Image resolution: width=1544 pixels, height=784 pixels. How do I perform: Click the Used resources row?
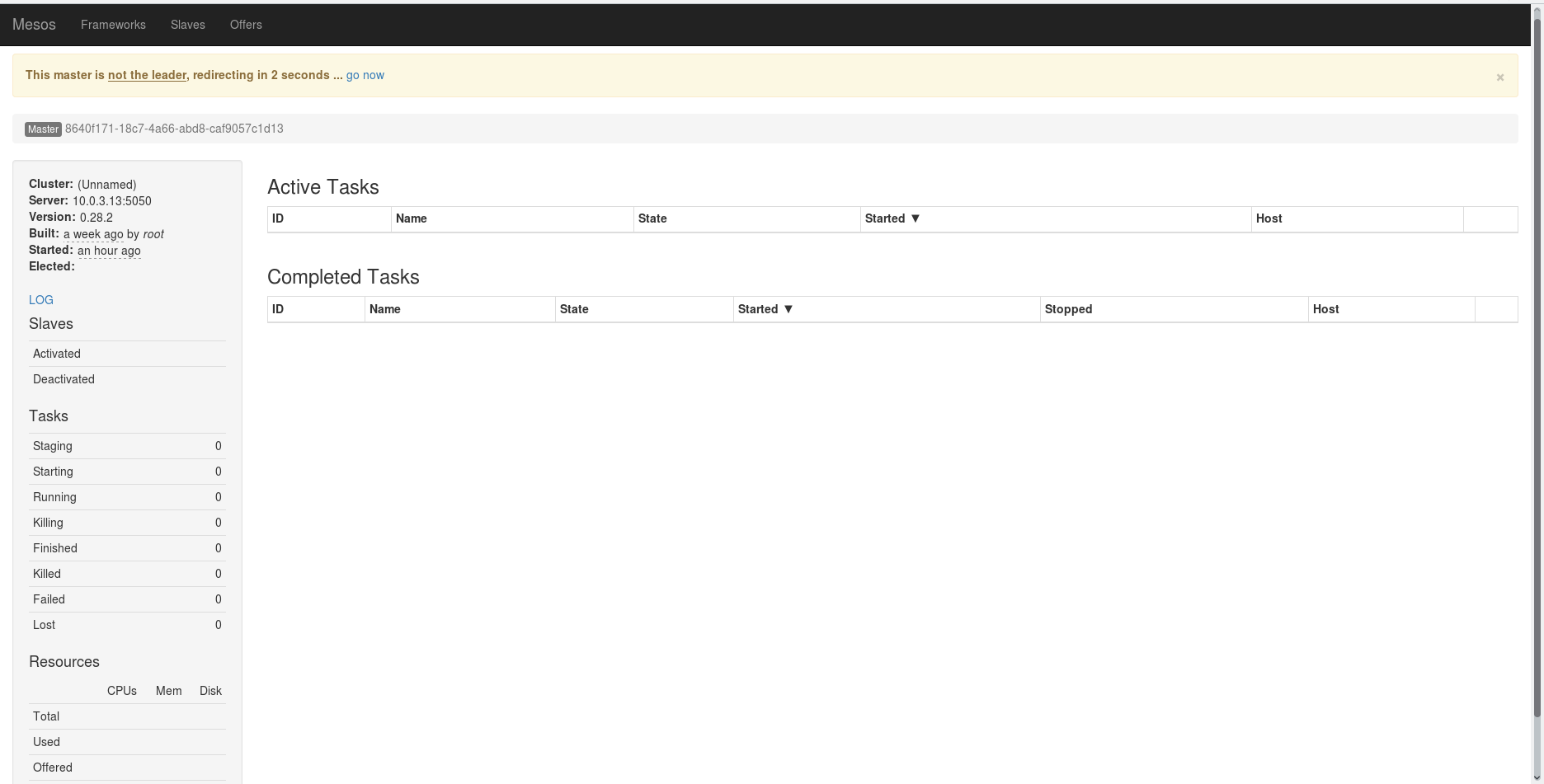click(x=127, y=742)
